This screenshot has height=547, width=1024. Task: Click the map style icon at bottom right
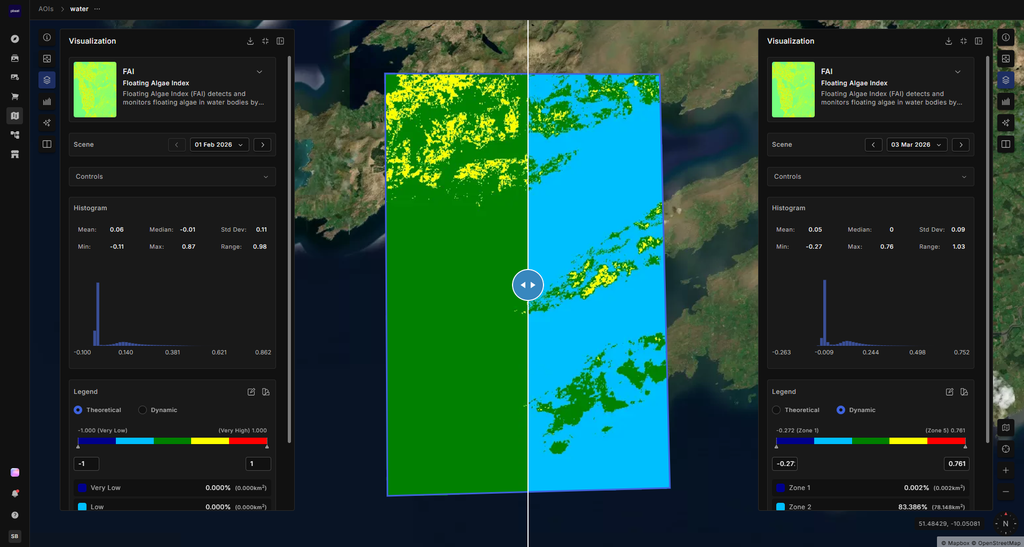coord(1006,428)
